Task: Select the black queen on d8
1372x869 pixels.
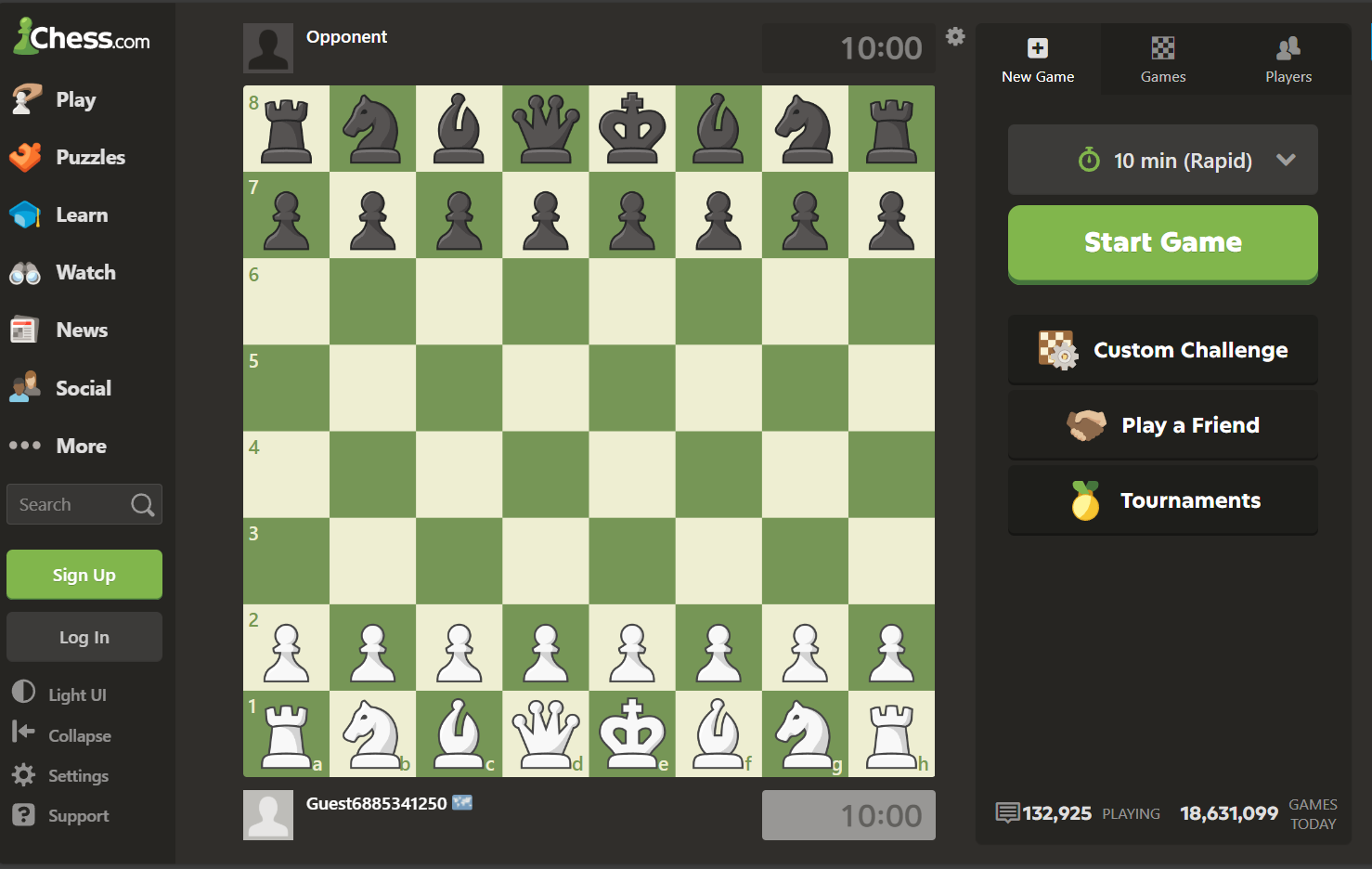Action: [x=546, y=129]
